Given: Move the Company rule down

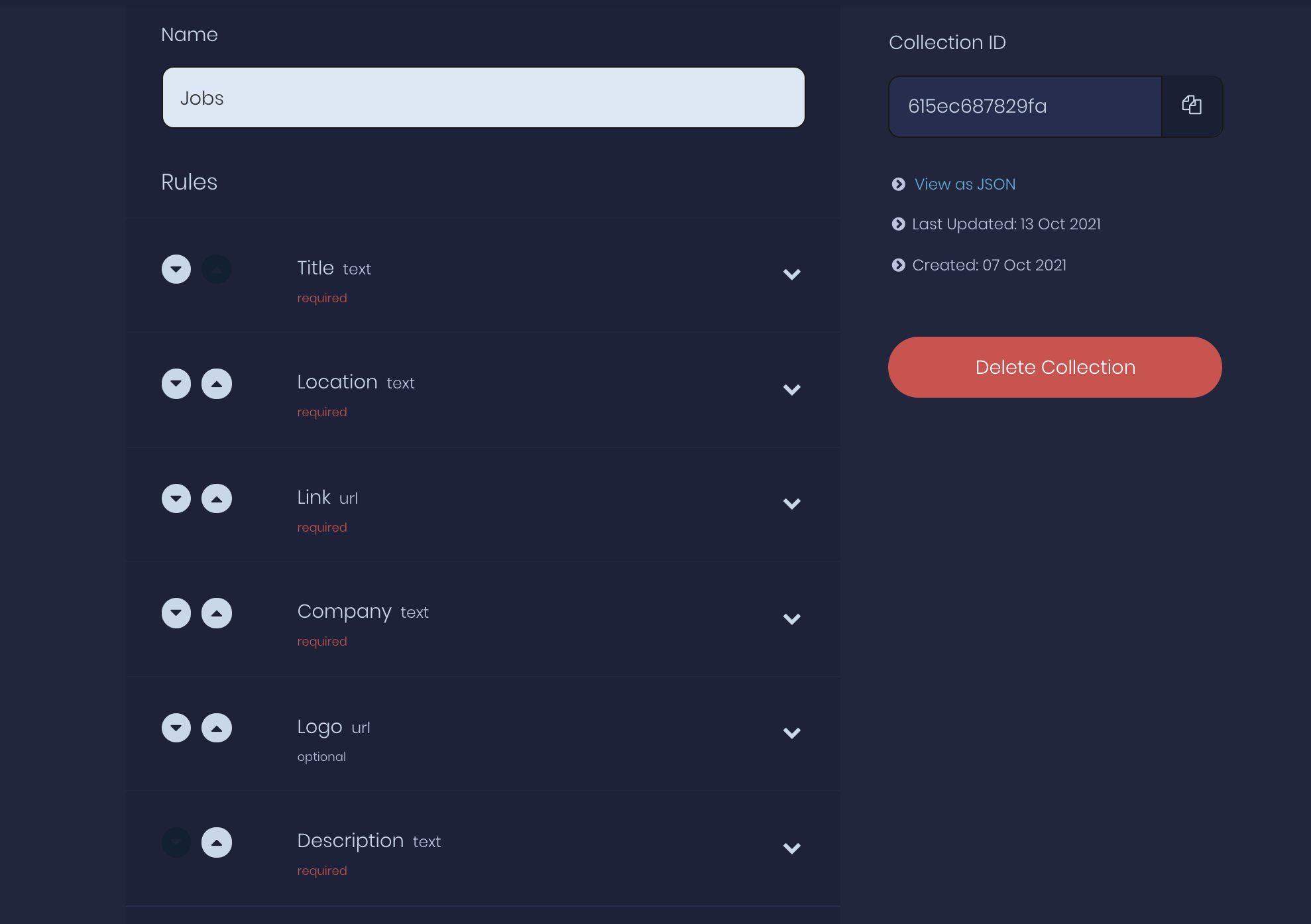Looking at the screenshot, I should [x=176, y=613].
